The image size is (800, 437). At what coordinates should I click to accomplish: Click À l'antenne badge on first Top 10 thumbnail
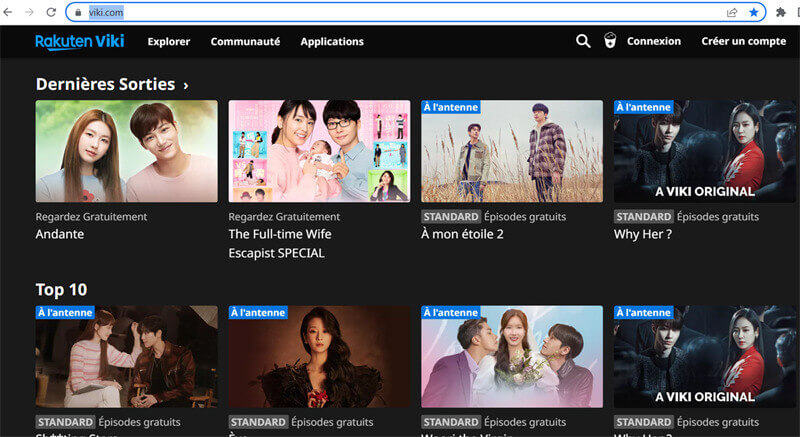pyautogui.click(x=65, y=313)
